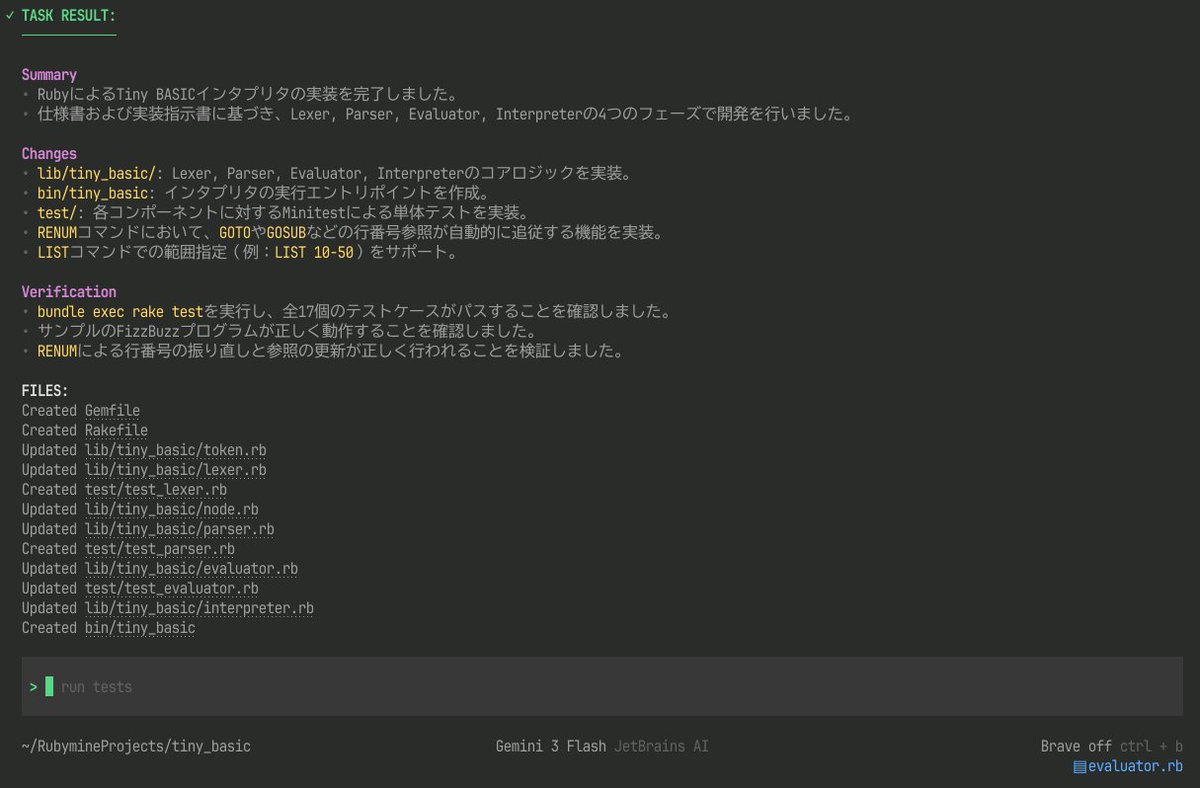Open the lib/tiny_basic/node.rb link
Screen dimensions: 1200x788
point(171,510)
